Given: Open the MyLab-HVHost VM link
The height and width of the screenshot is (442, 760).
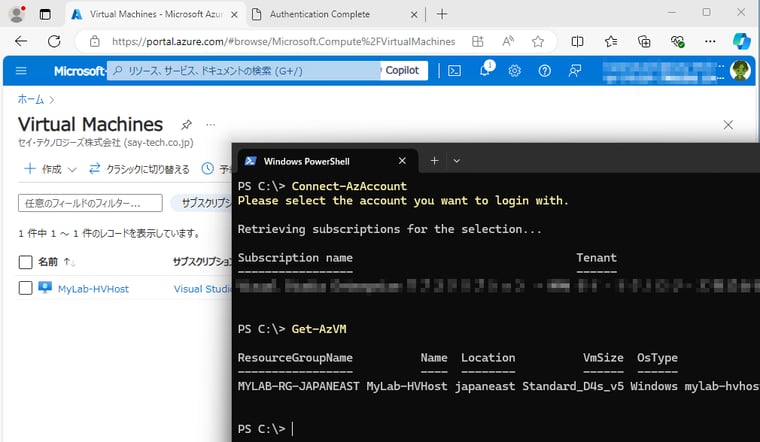Looking at the screenshot, I should click(93, 289).
